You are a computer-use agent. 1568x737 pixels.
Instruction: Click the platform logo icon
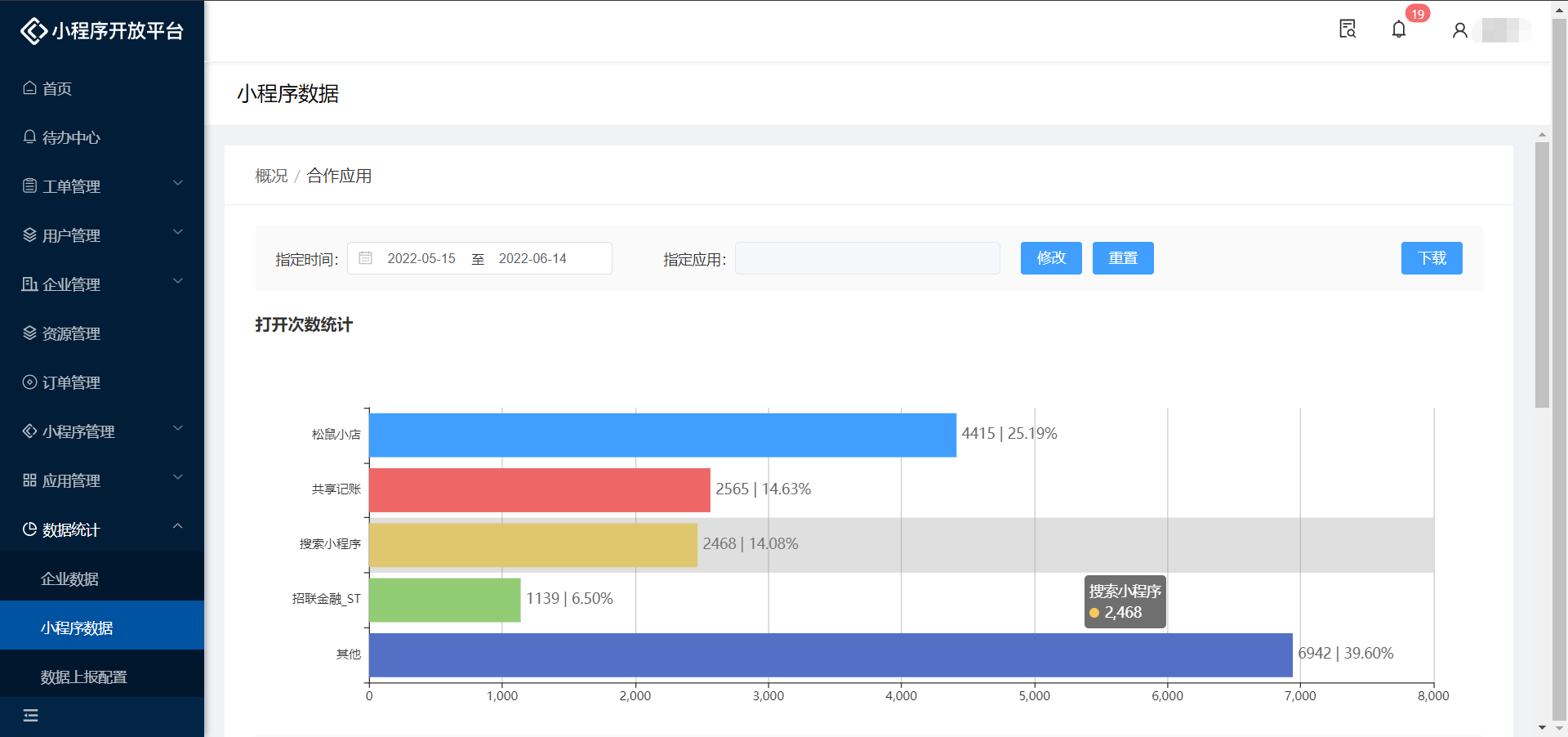[33, 31]
